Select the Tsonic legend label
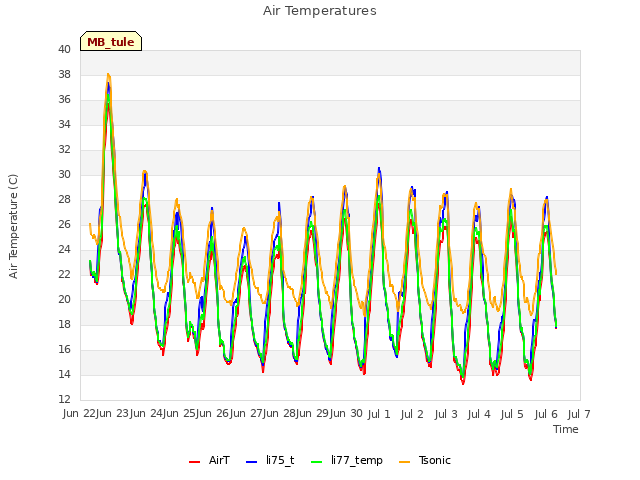640x480 pixels. [434, 460]
